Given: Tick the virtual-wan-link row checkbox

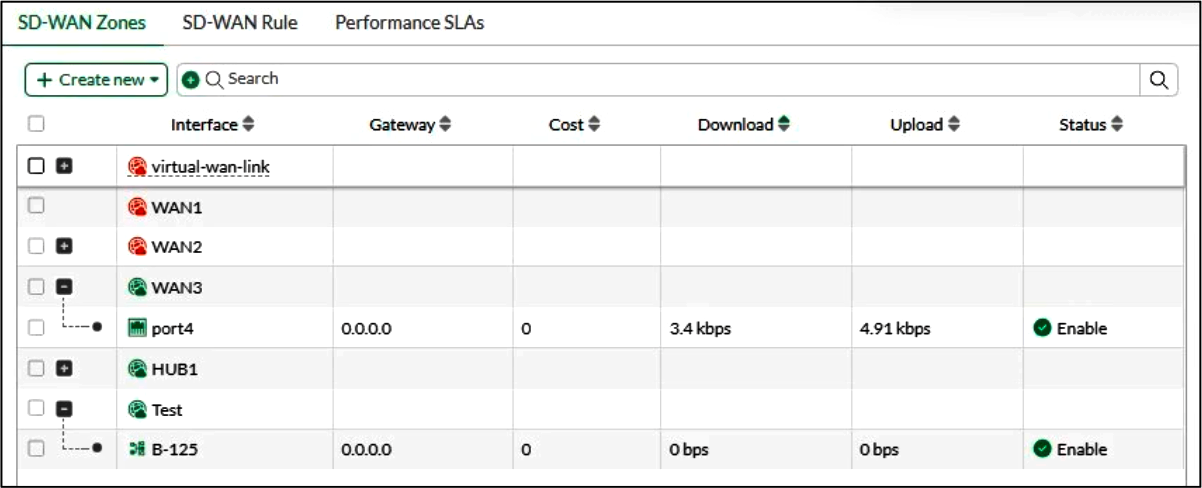Looking at the screenshot, I should 36,166.
